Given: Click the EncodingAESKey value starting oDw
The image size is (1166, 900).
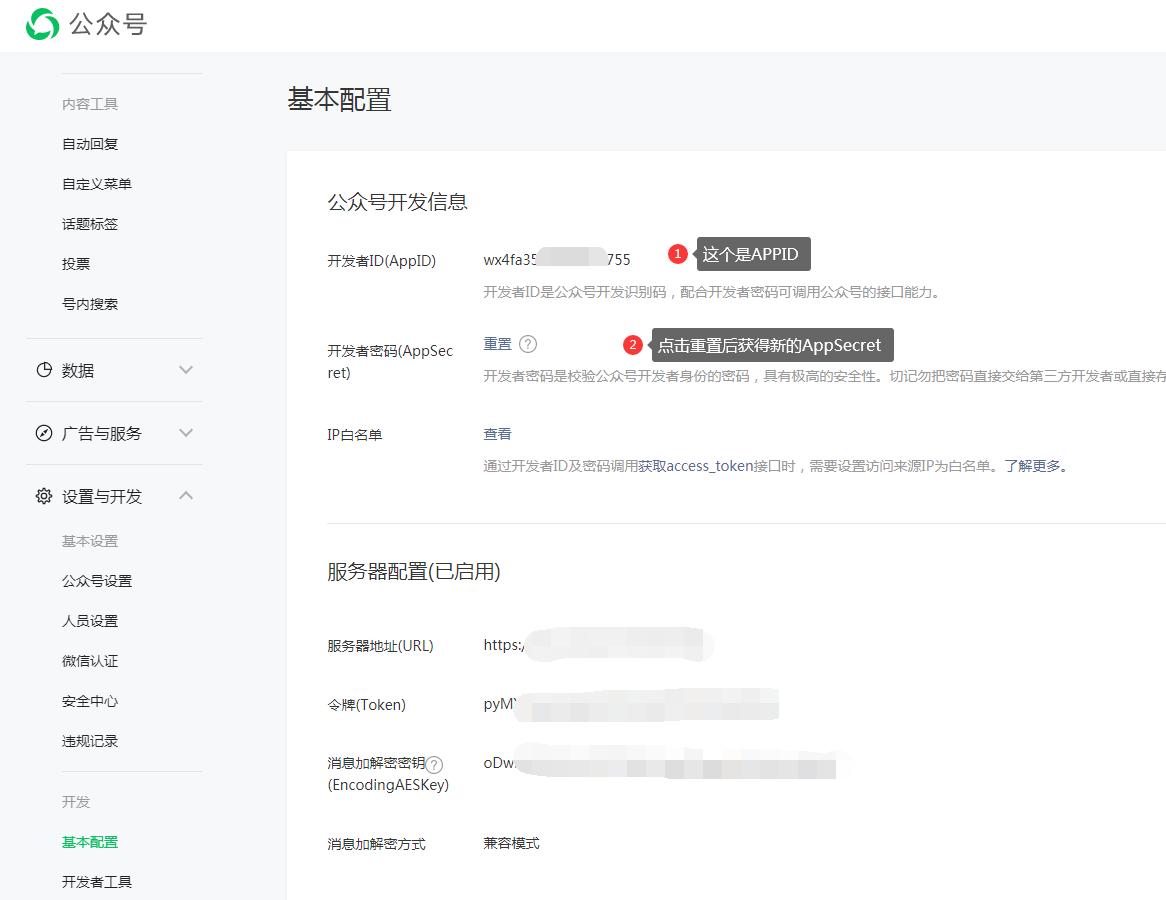Looking at the screenshot, I should click(x=660, y=762).
